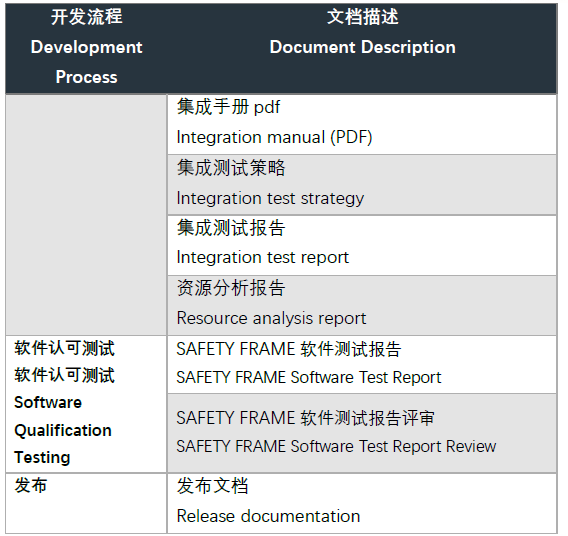Select SAFETY FRAME 软件测试报告 cell
This screenshot has width=568, height=536.
(362, 364)
